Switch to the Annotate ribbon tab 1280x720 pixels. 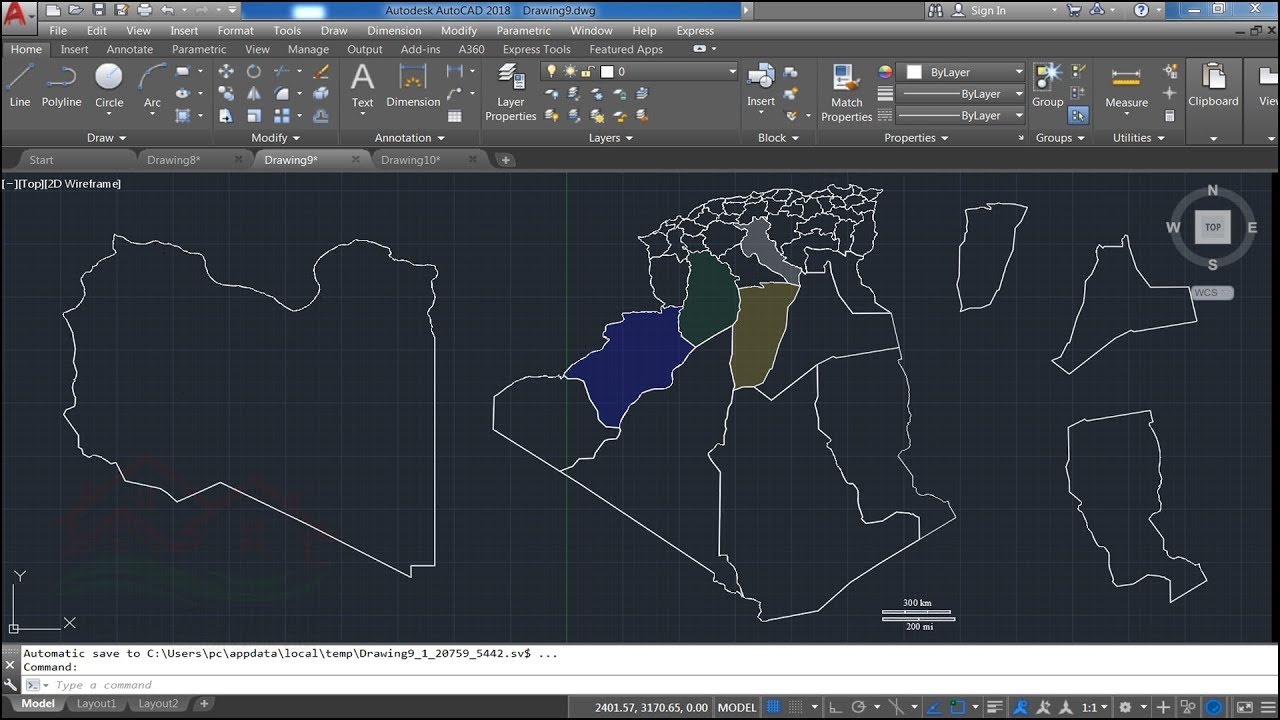coord(130,49)
